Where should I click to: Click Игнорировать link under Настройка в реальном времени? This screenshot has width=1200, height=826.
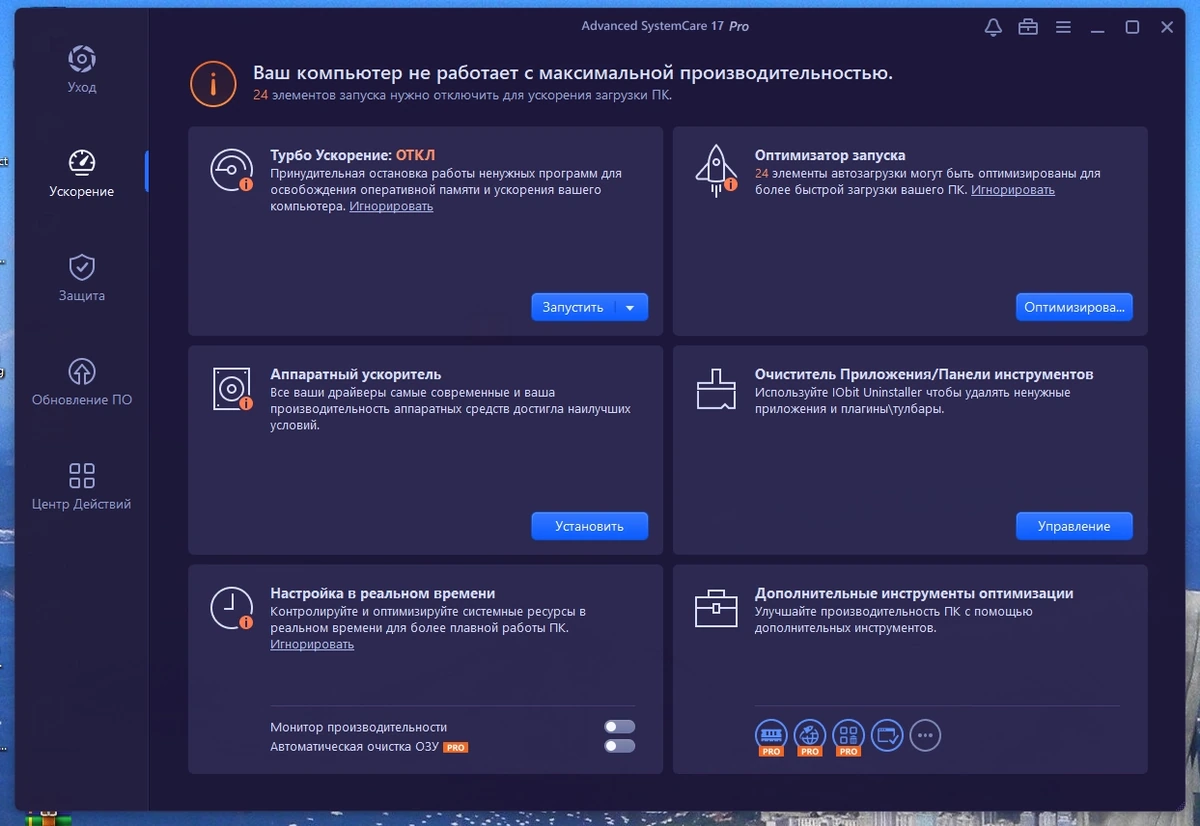click(x=312, y=645)
